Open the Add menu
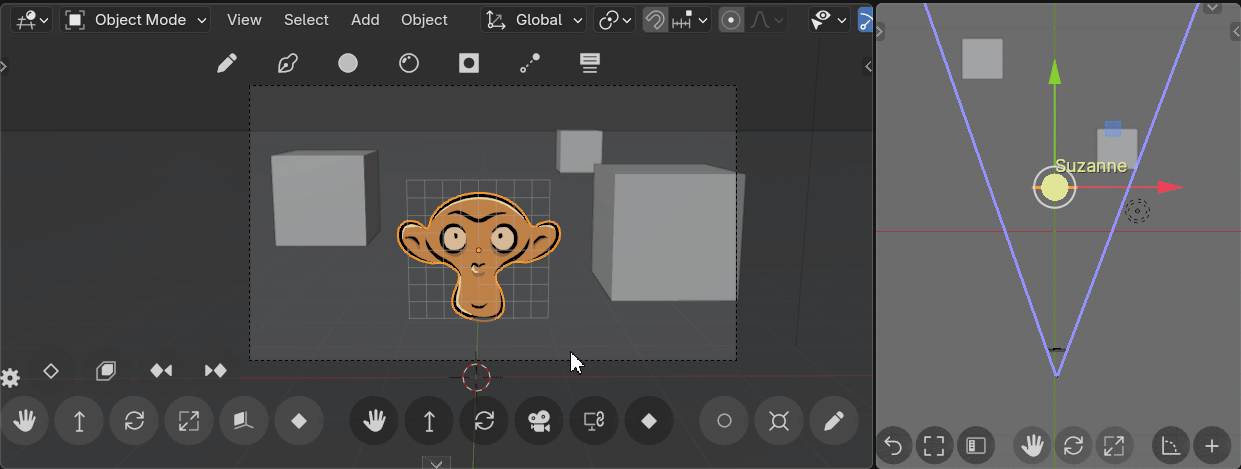The width and height of the screenshot is (1241, 469). [x=365, y=19]
